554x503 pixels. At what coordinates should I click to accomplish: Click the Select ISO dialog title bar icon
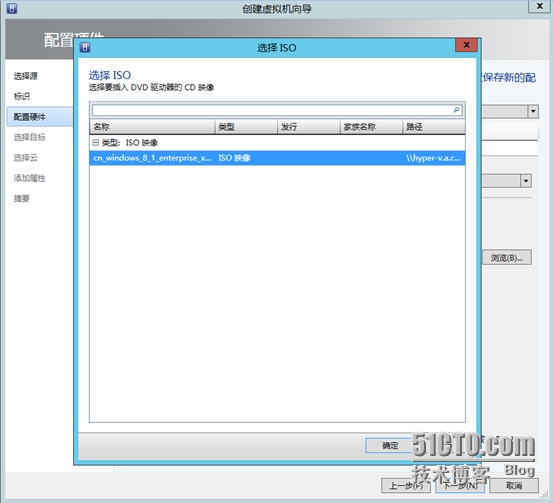point(85,47)
